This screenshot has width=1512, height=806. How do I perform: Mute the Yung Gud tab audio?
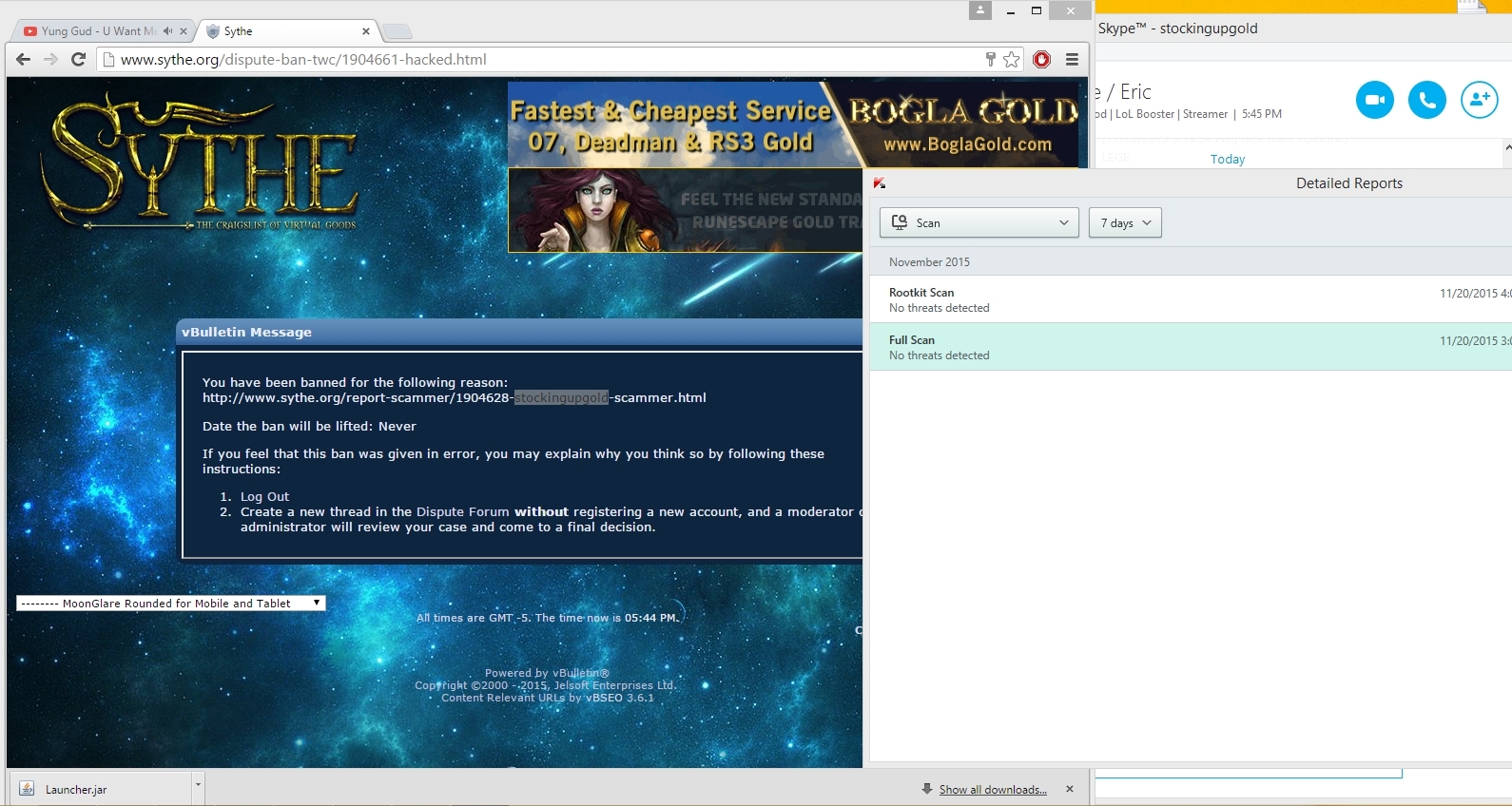click(x=167, y=31)
